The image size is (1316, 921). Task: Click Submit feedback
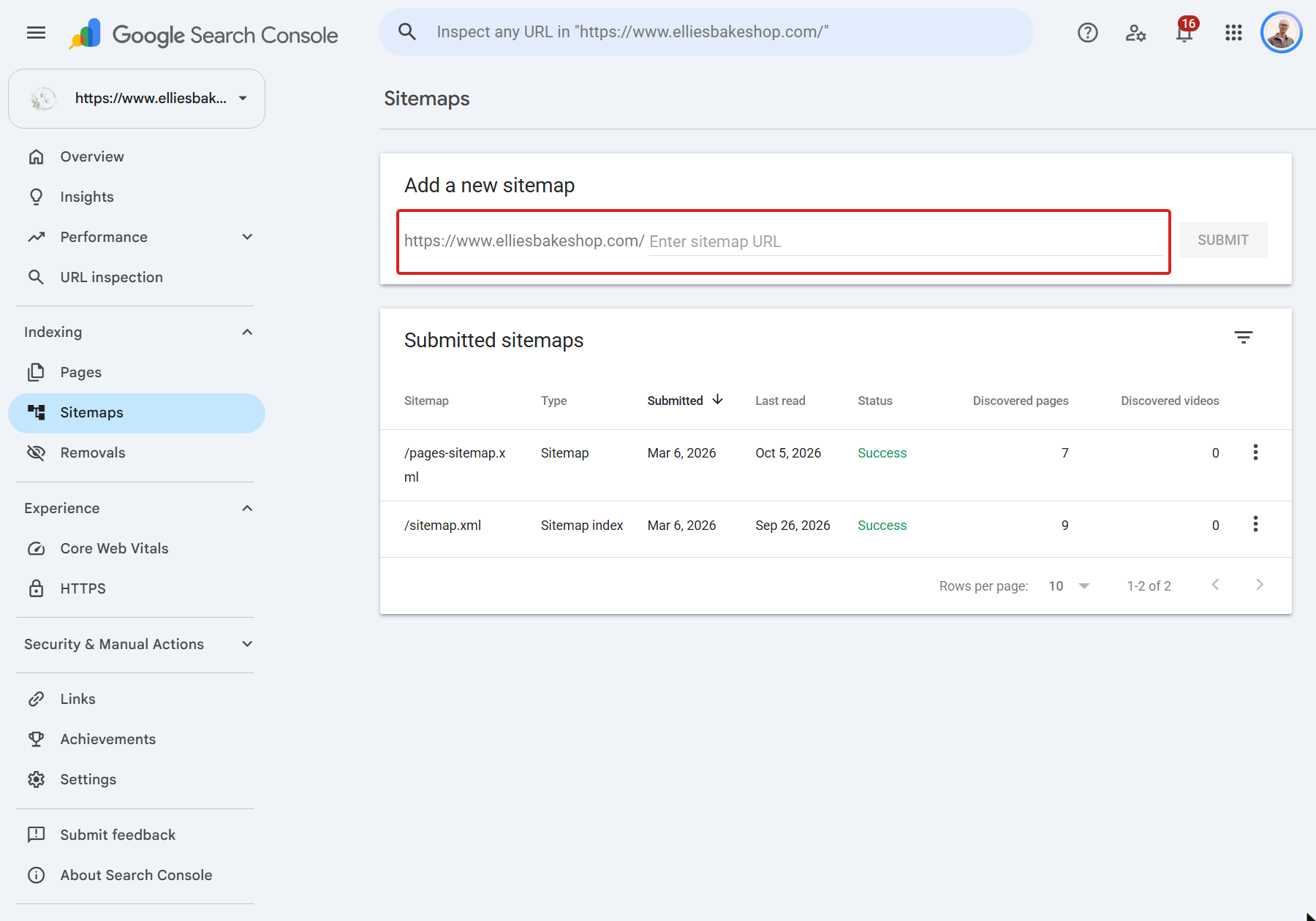click(137, 835)
